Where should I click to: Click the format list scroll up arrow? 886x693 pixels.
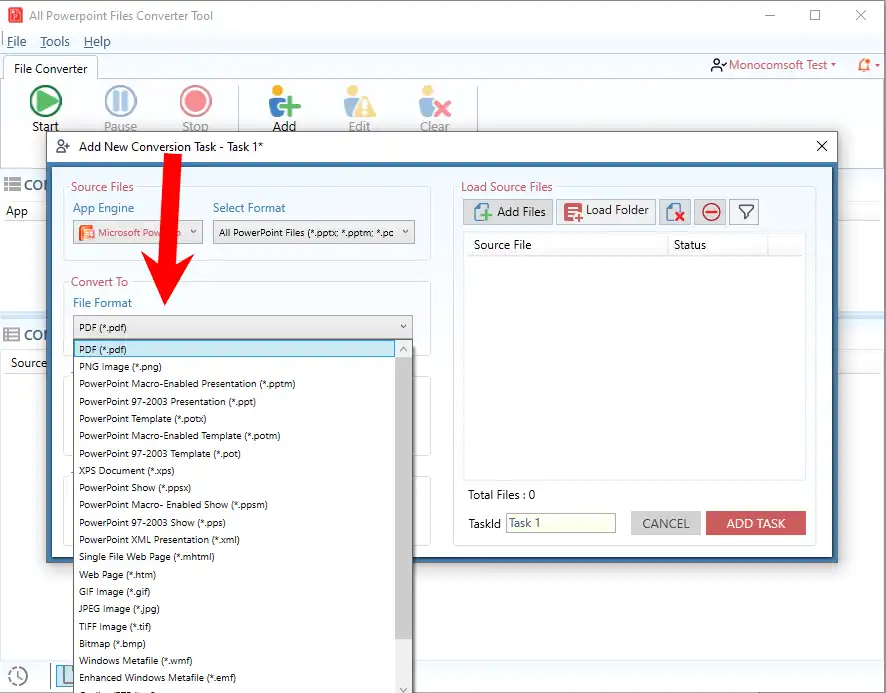[x=403, y=349]
